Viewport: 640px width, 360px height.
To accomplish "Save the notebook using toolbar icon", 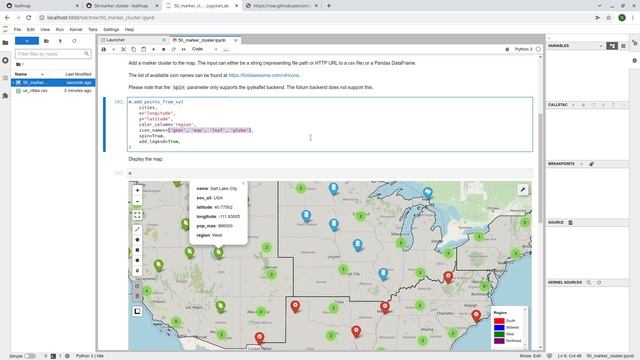I will (104, 49).
